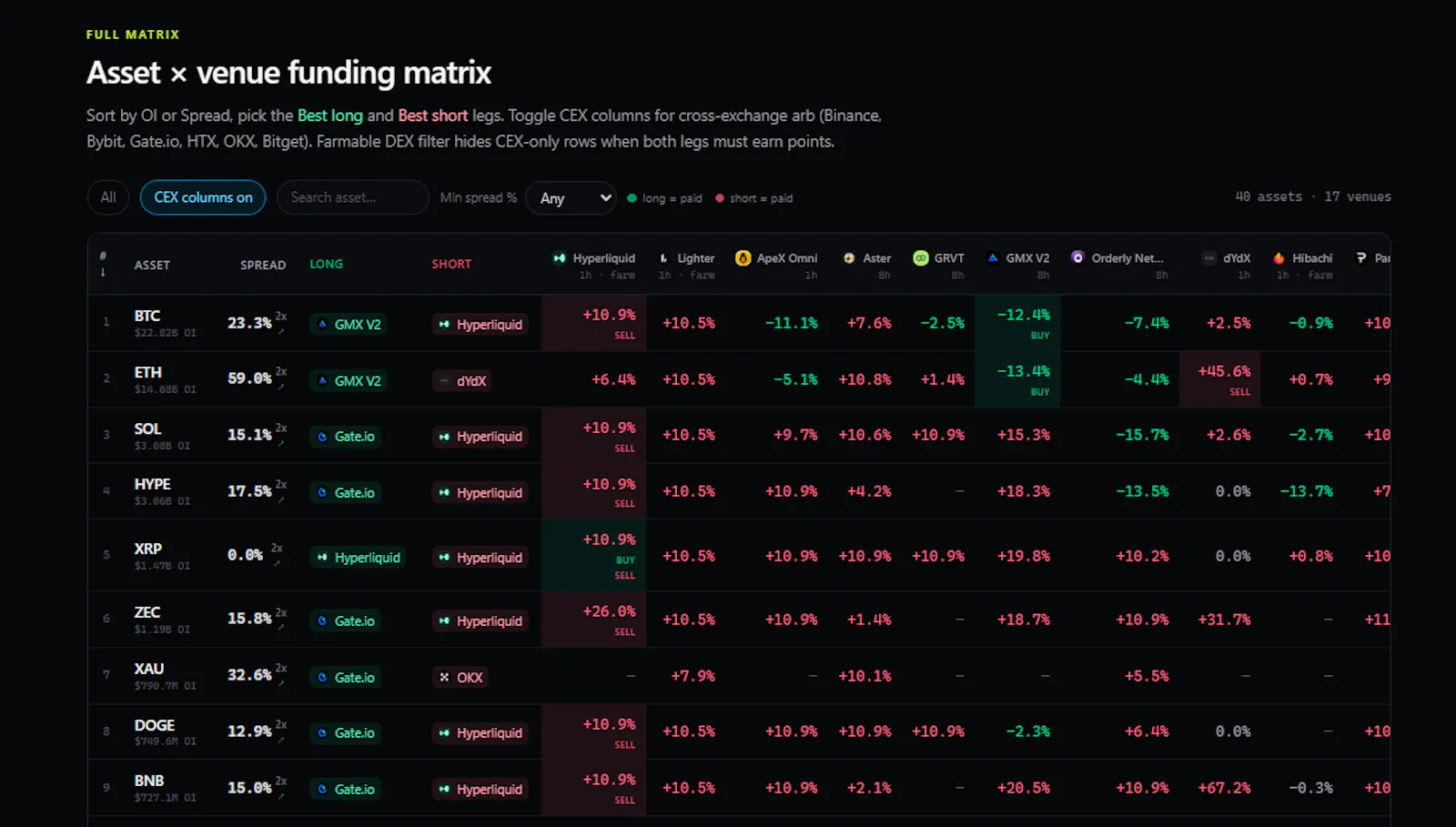Screen dimensions: 1456x827
Task: Click the LONG column header
Action: (x=326, y=264)
